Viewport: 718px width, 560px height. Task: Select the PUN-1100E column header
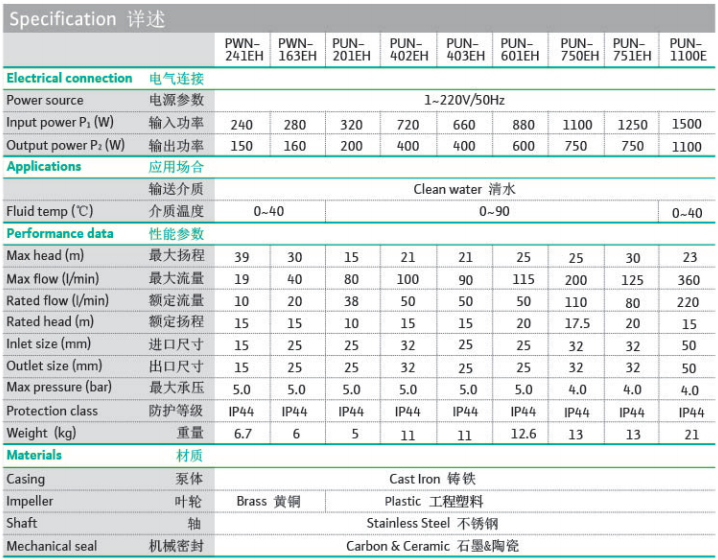[688, 50]
